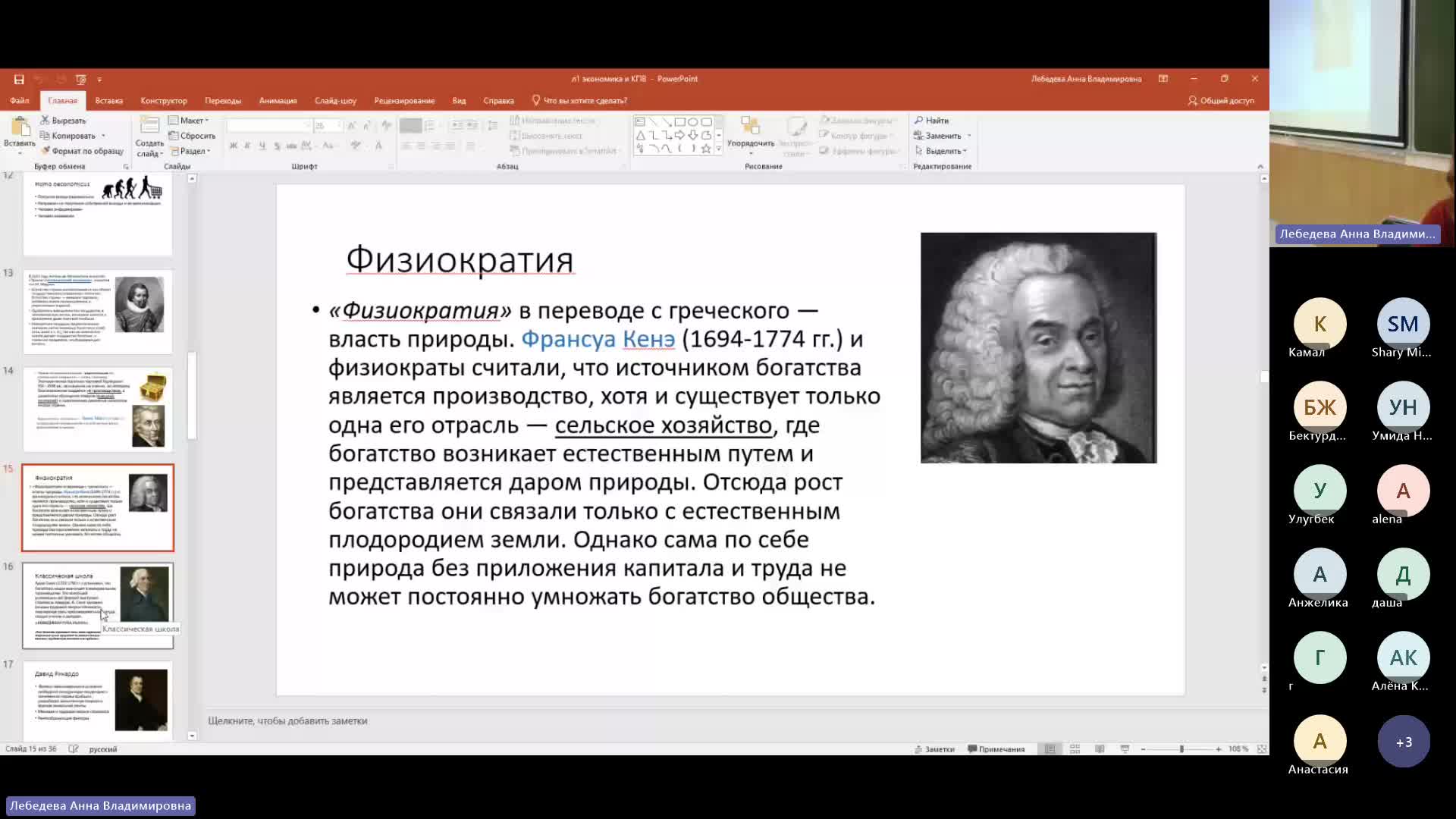Click the 108% zoom level
Screen dimensions: 1456x819
pyautogui.click(x=1238, y=749)
